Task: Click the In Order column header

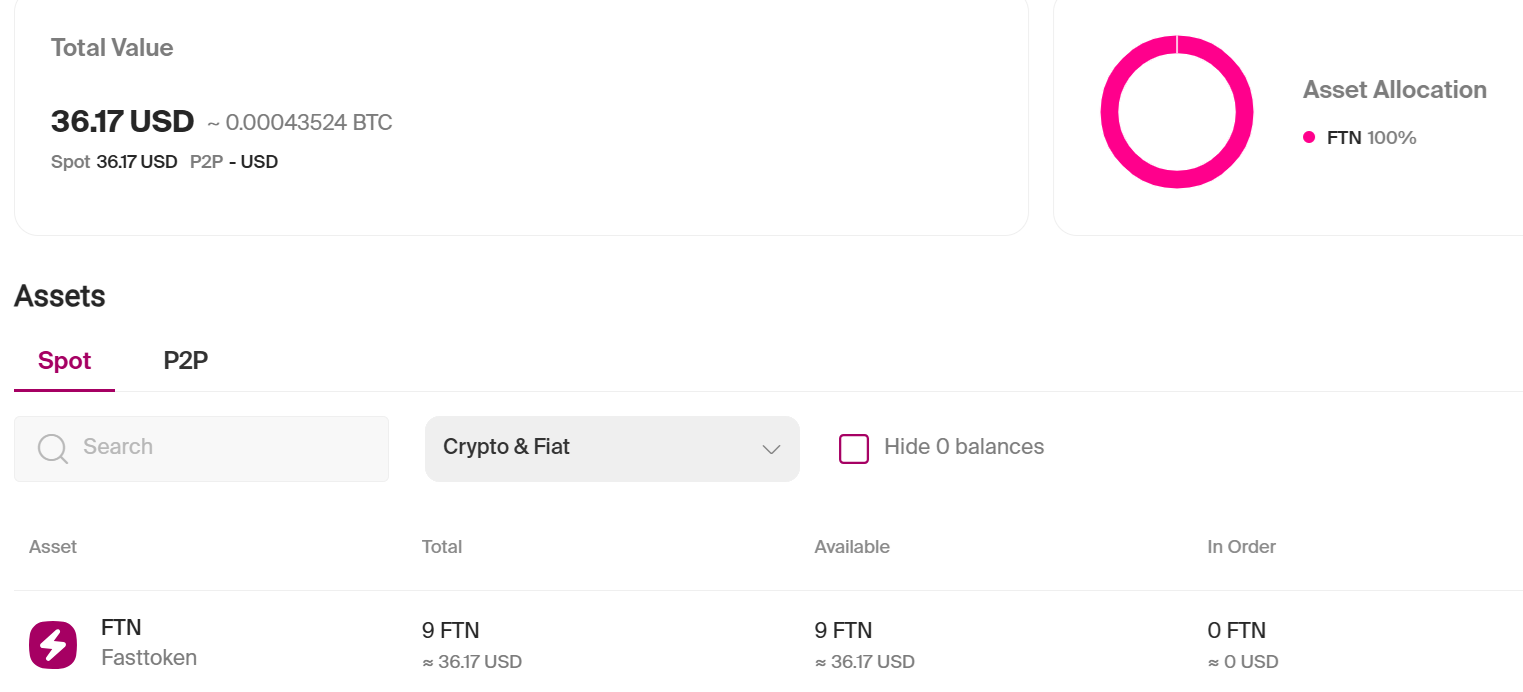Action: pos(1242,547)
